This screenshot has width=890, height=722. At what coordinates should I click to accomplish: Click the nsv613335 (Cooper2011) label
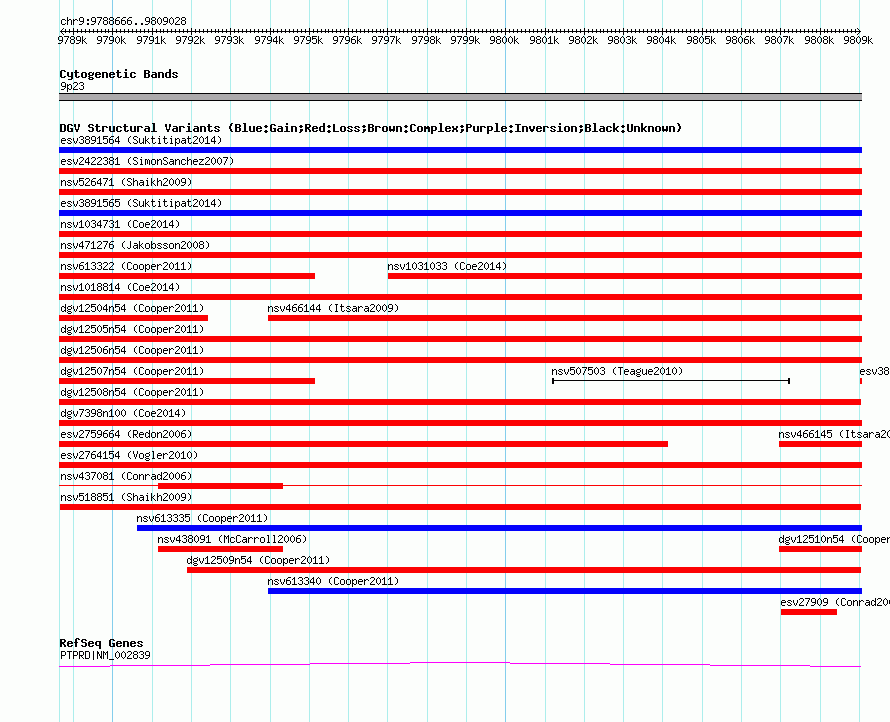[x=202, y=518]
